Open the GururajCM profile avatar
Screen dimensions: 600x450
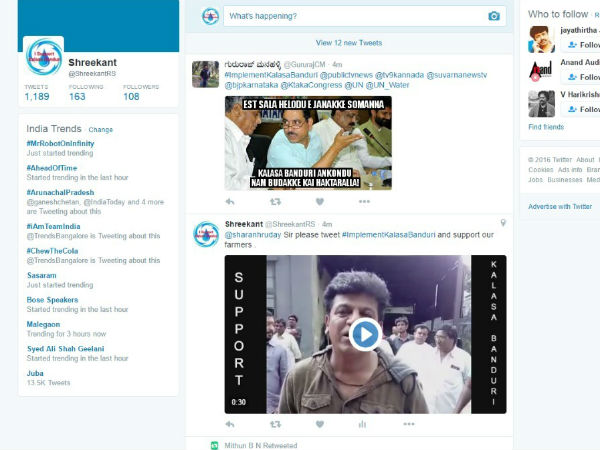tap(205, 74)
